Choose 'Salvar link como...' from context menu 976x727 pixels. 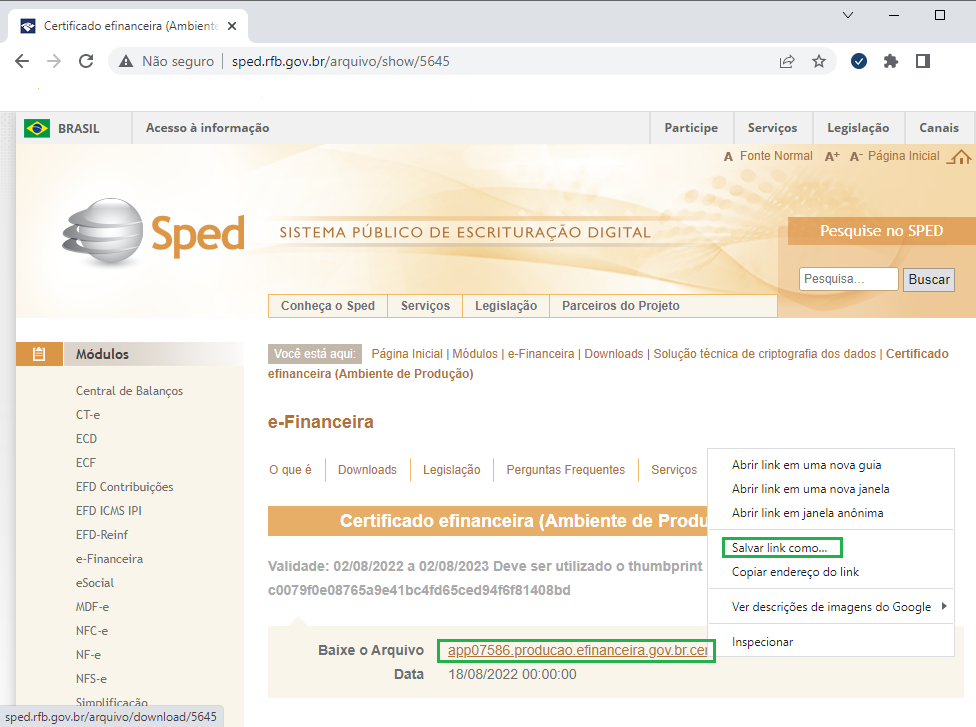click(830, 548)
